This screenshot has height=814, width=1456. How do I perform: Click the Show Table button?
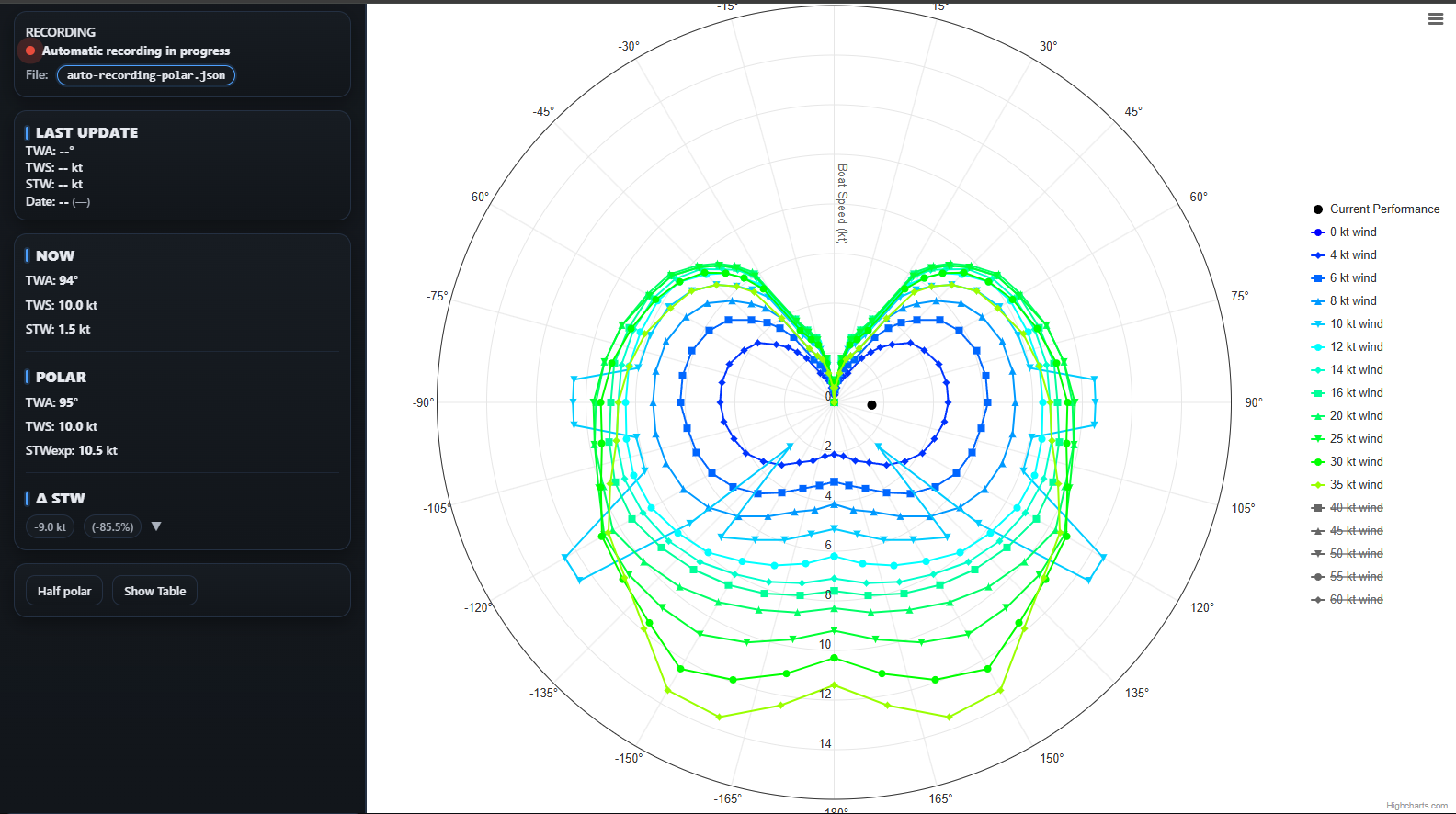coord(154,591)
